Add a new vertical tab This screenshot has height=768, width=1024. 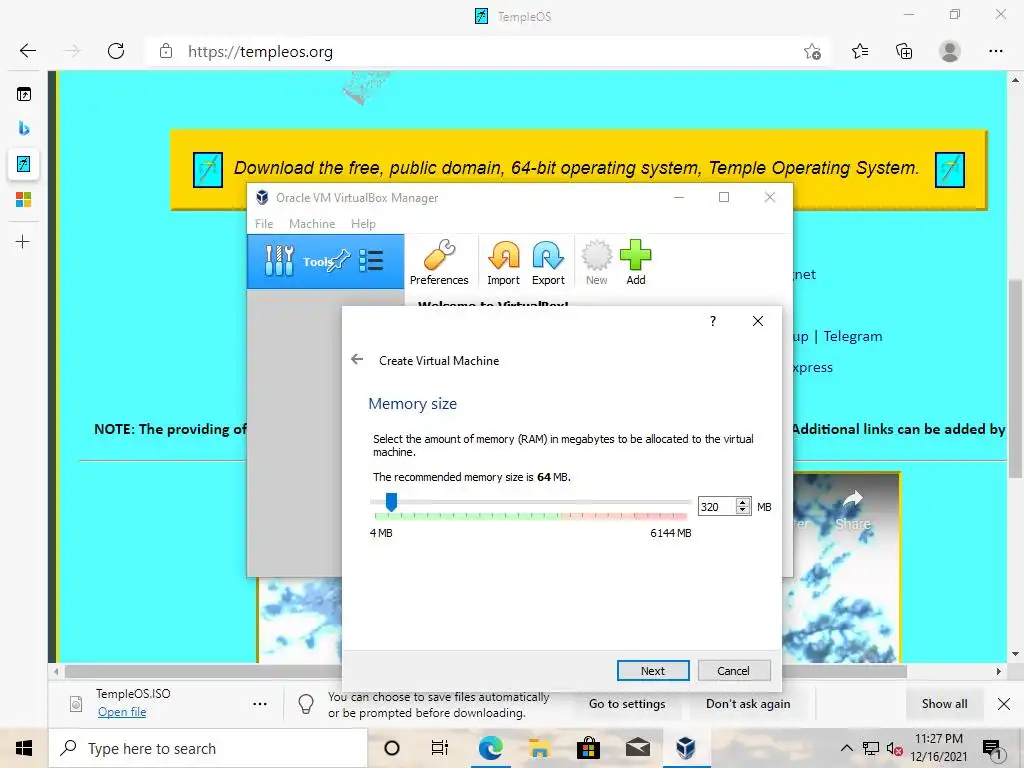[x=23, y=242]
